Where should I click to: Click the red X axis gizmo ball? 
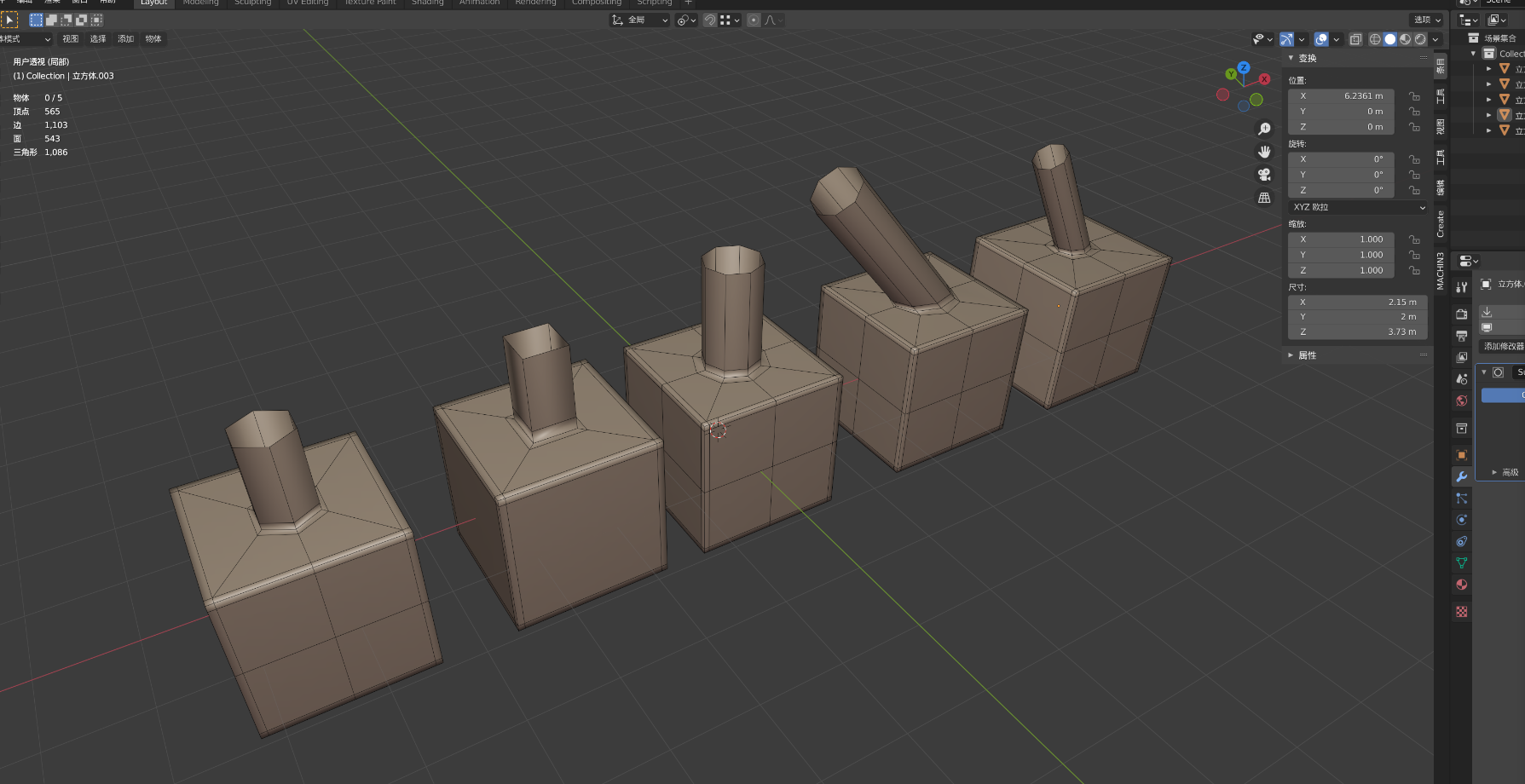pos(1265,79)
